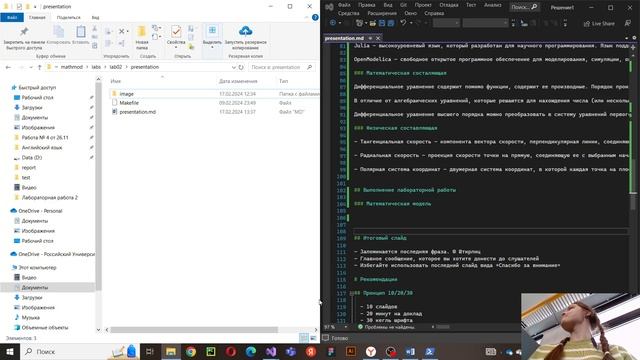Click the Выделить select-all icon
640x360 pixels.
212,30
